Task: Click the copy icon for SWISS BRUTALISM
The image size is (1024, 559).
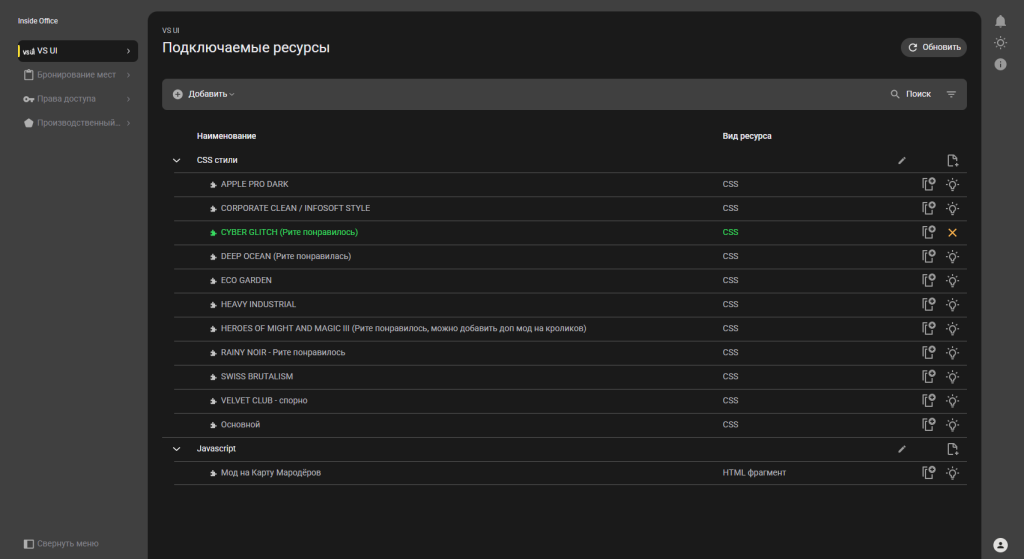Action: 928,377
